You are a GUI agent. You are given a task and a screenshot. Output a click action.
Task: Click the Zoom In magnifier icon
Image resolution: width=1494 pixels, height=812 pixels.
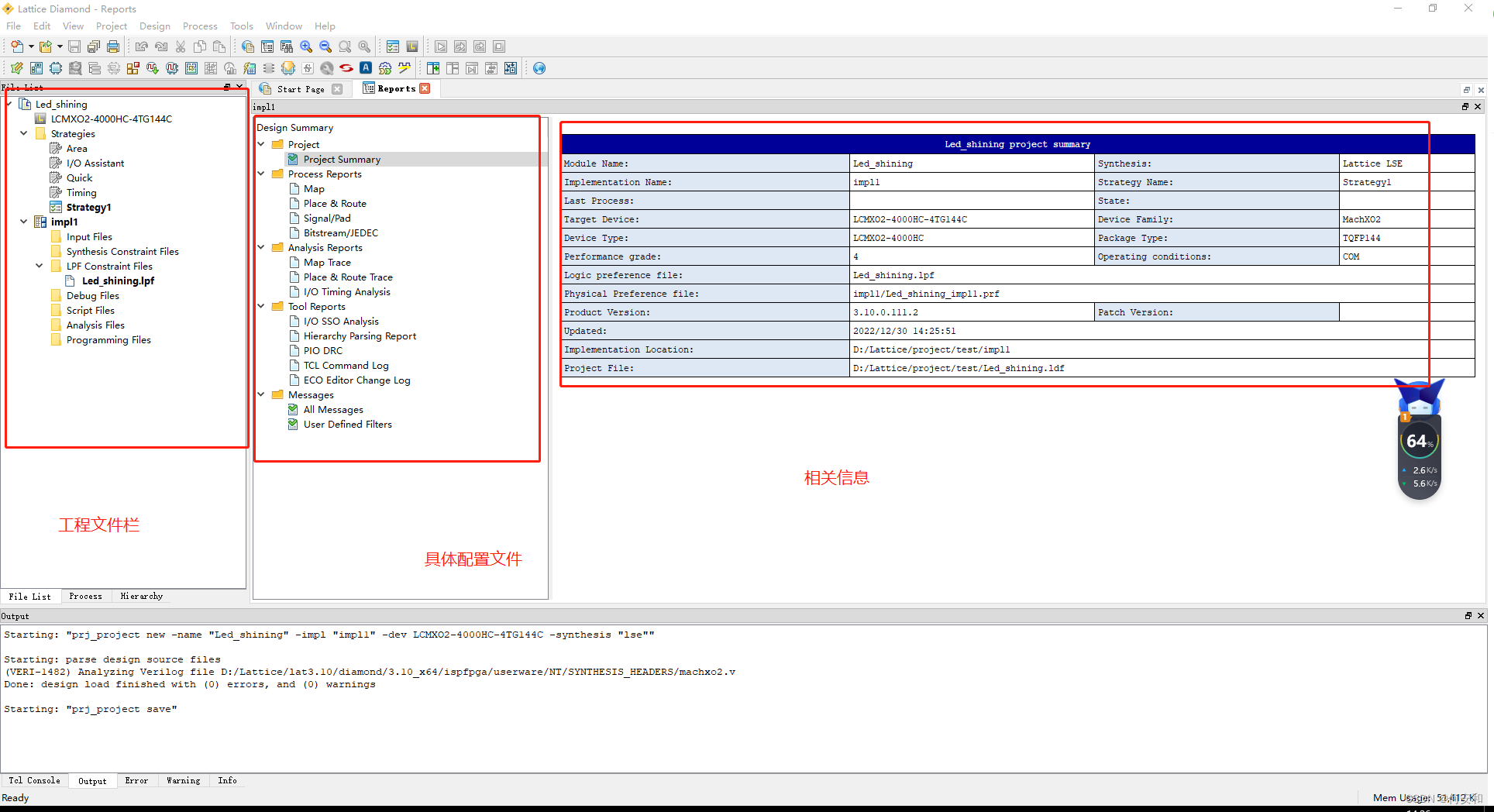tap(306, 46)
